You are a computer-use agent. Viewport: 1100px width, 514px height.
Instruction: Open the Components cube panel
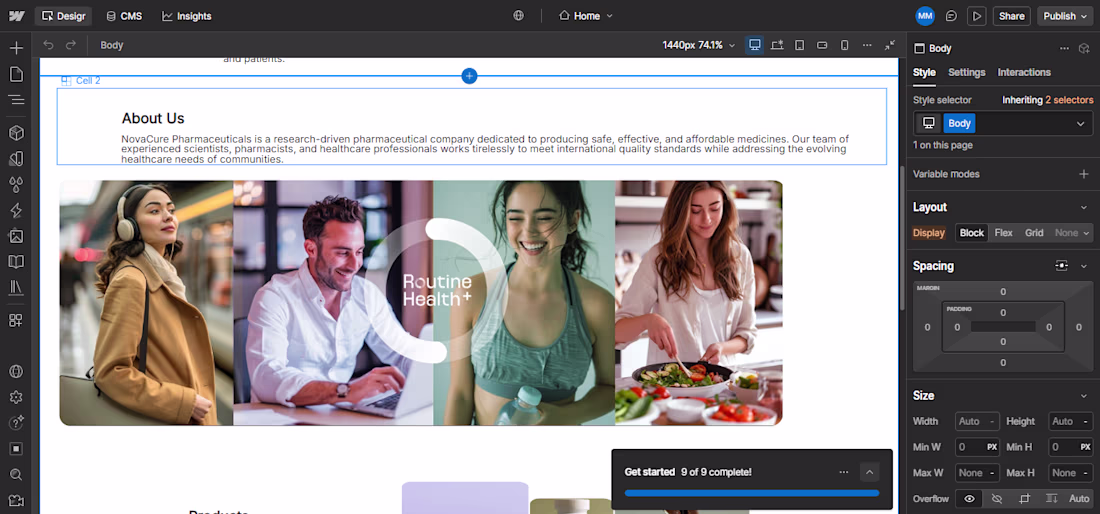[x=16, y=133]
